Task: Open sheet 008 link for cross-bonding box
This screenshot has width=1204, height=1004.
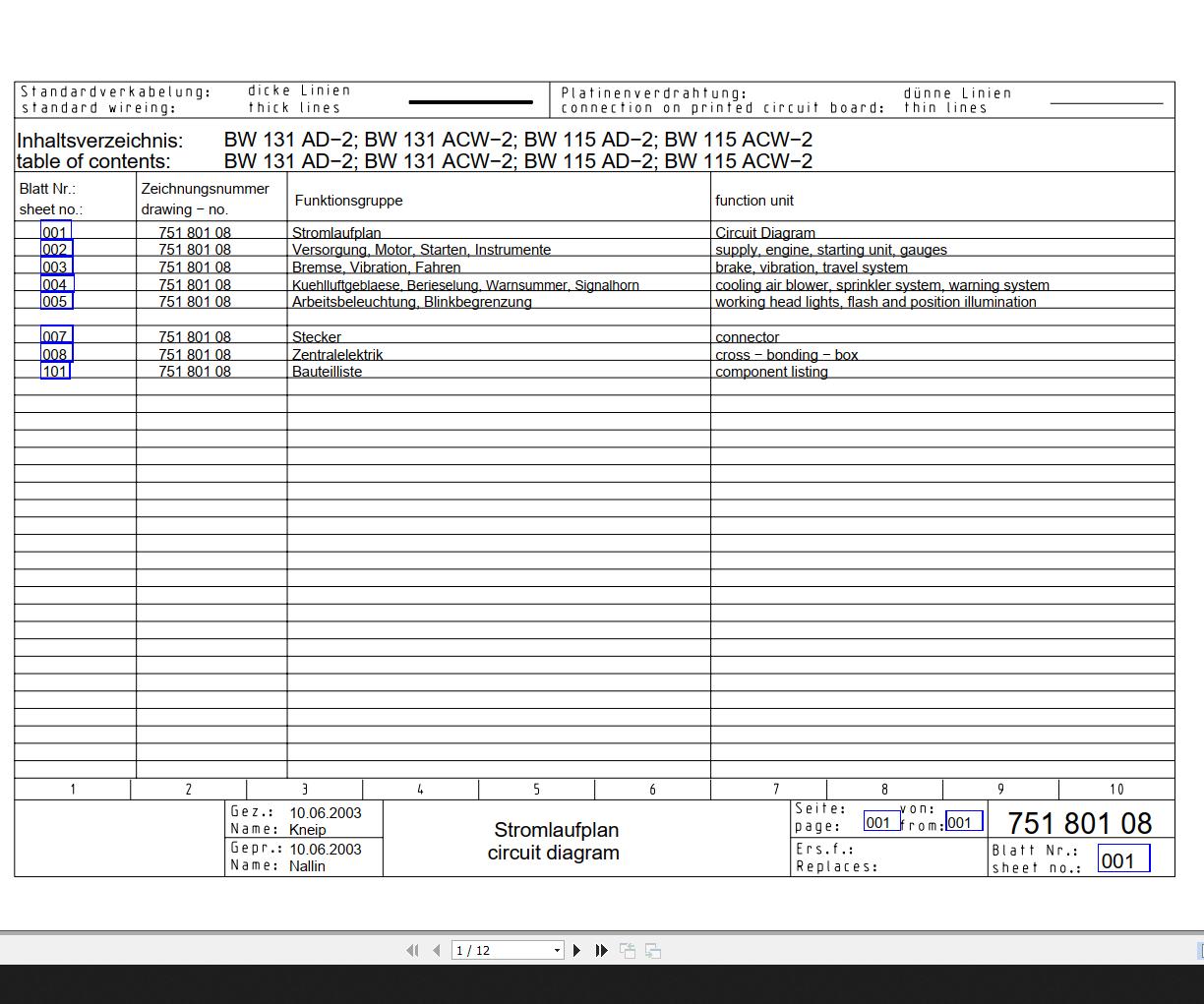Action: click(56, 354)
